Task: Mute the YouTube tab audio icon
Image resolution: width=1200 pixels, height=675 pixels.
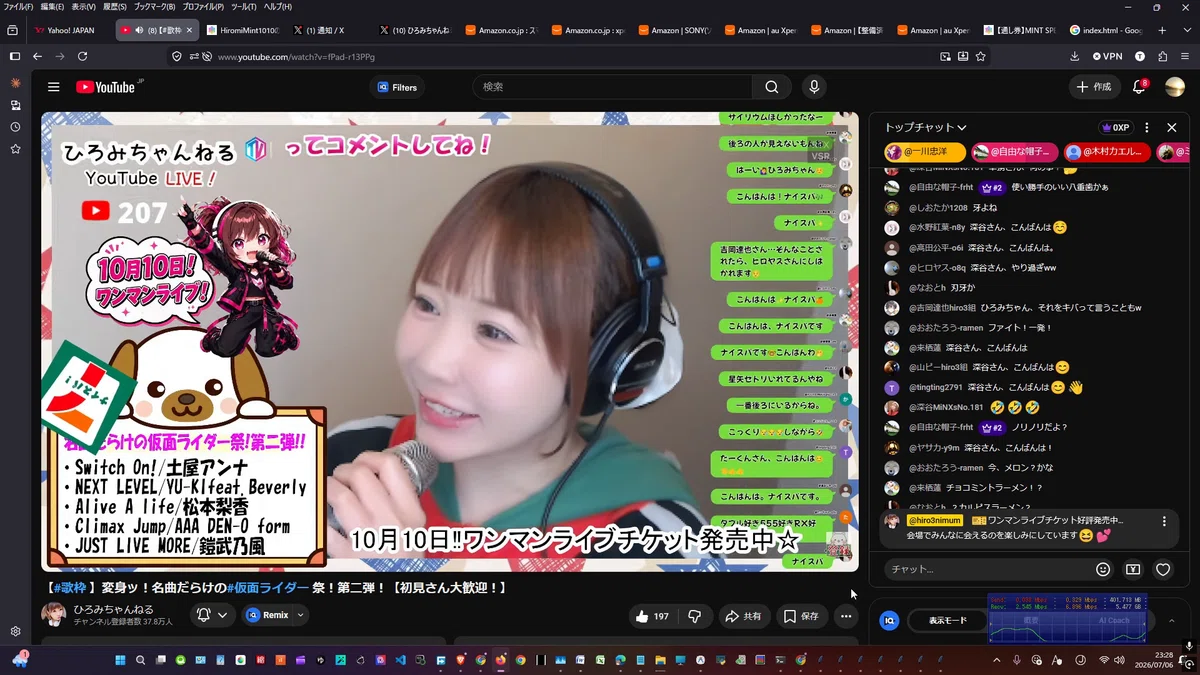Action: click(x=139, y=30)
